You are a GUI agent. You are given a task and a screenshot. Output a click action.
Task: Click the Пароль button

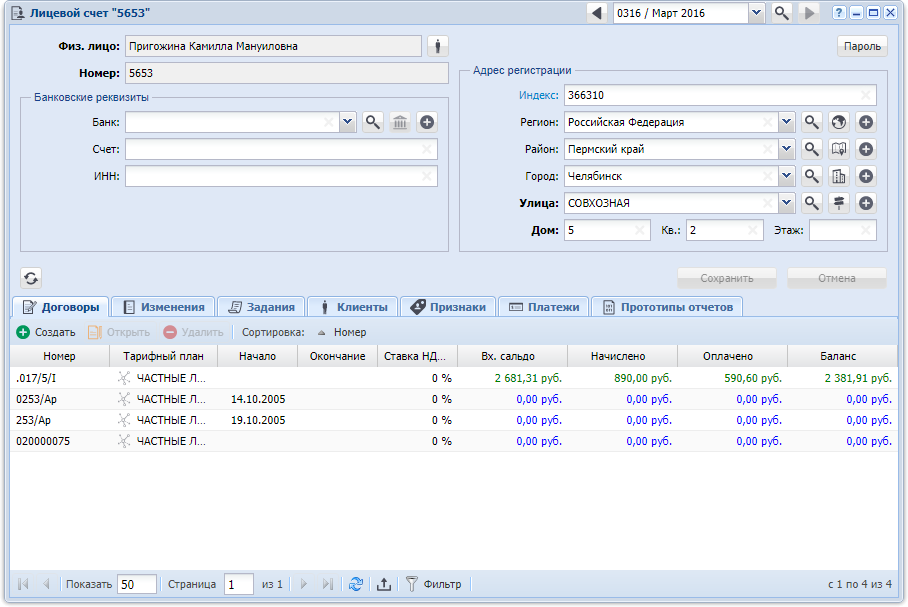click(x=862, y=46)
